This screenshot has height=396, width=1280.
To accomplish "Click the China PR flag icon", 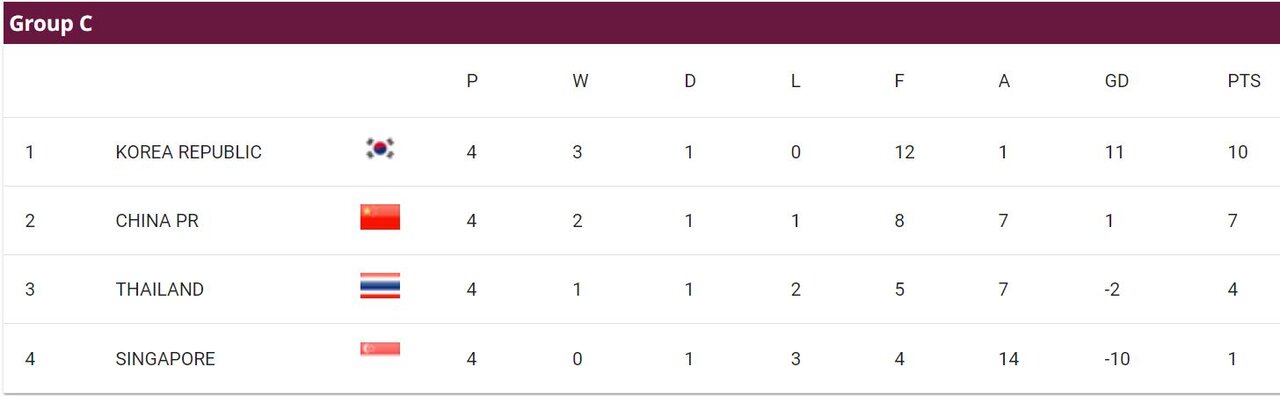I will pyautogui.click(x=380, y=217).
